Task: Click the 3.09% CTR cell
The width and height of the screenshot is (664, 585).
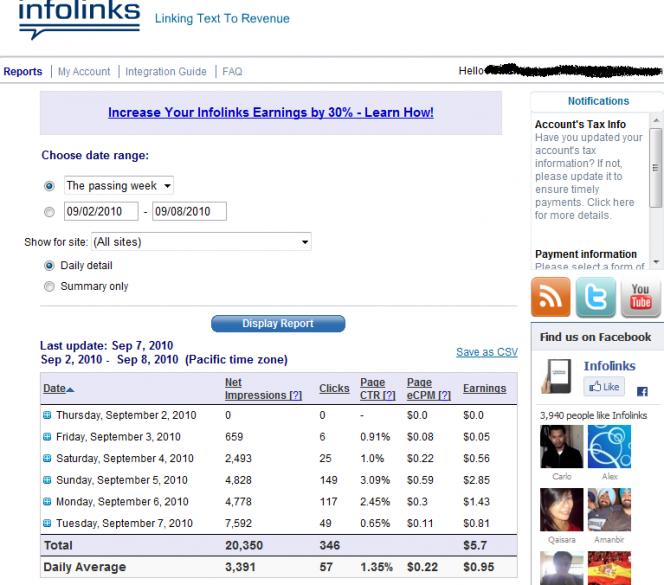Action: point(375,480)
